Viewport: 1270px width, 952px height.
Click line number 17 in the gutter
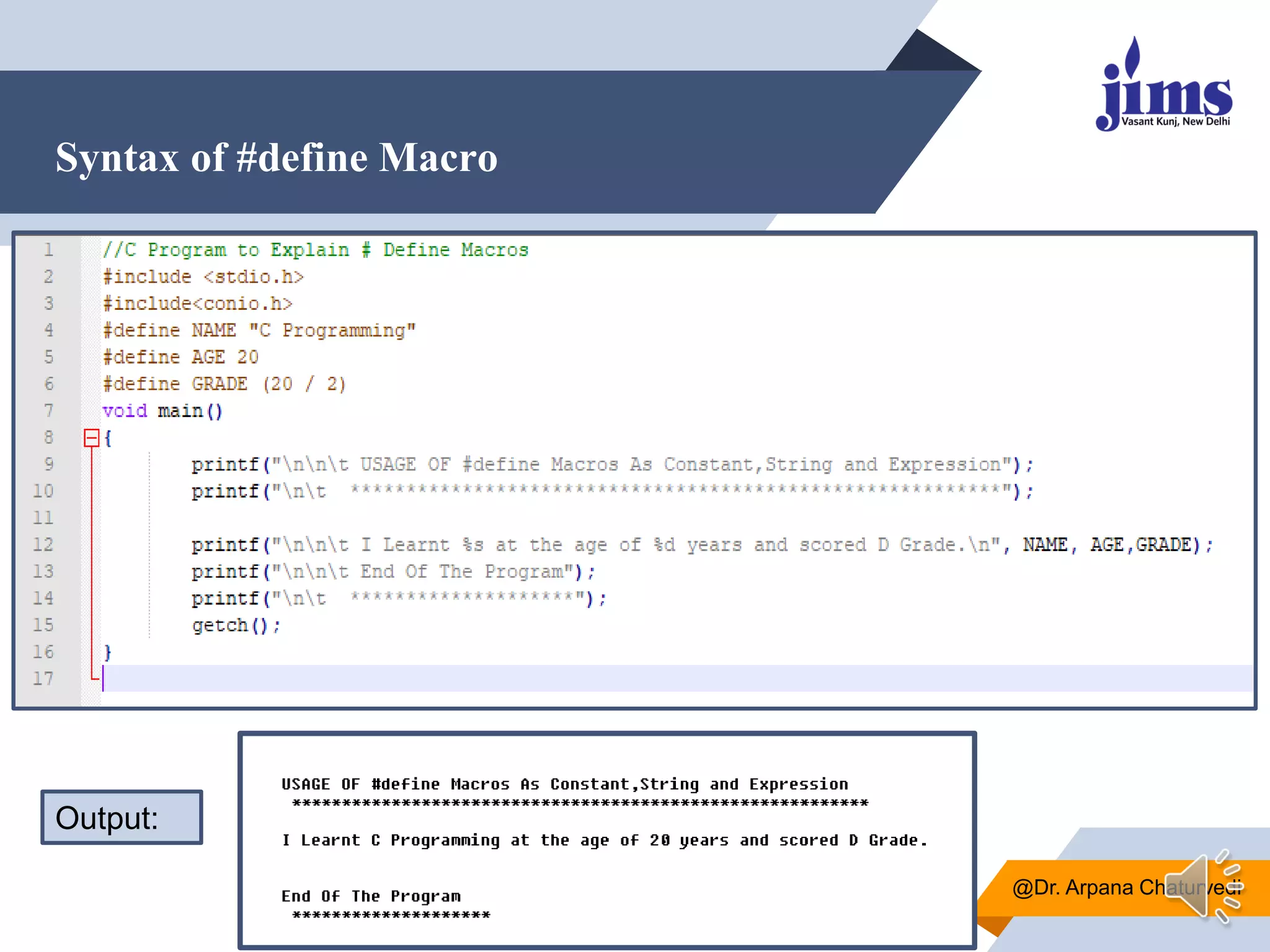click(x=43, y=679)
